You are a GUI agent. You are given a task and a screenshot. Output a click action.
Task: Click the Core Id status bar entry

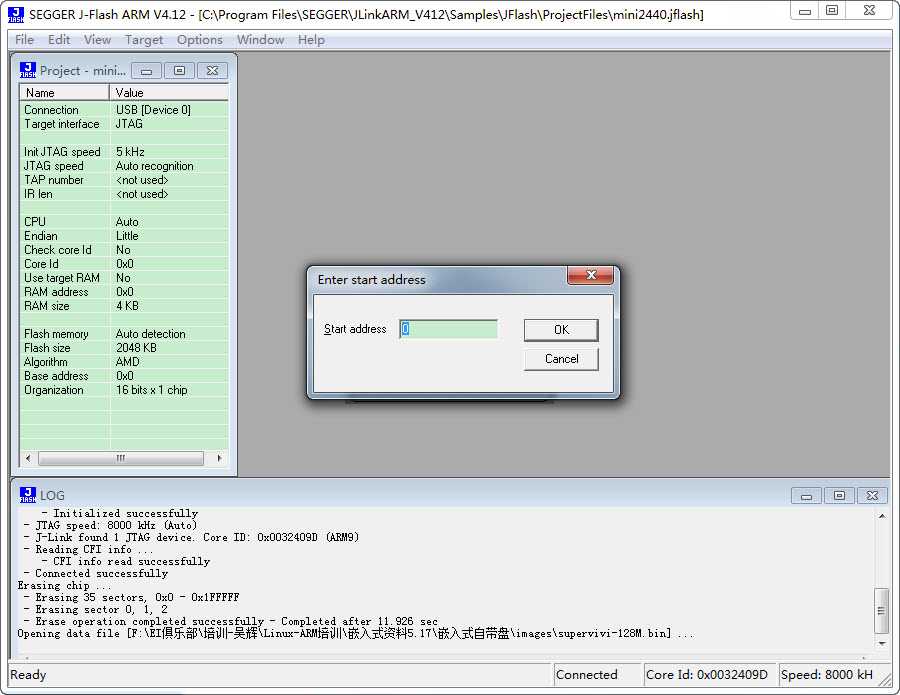709,674
